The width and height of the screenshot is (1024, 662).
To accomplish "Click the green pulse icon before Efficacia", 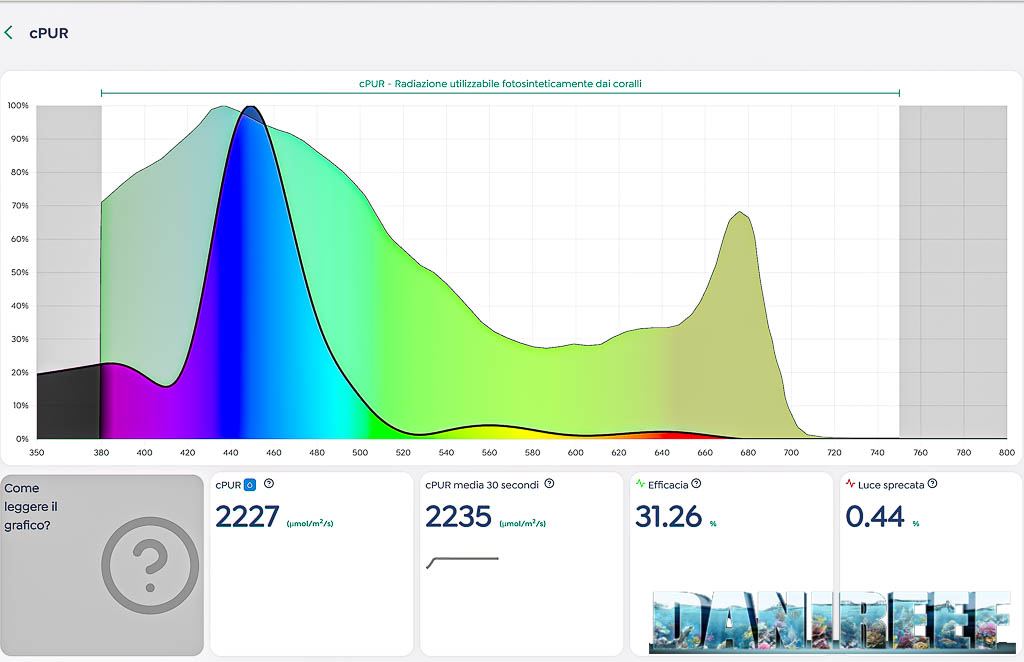I will [640, 484].
